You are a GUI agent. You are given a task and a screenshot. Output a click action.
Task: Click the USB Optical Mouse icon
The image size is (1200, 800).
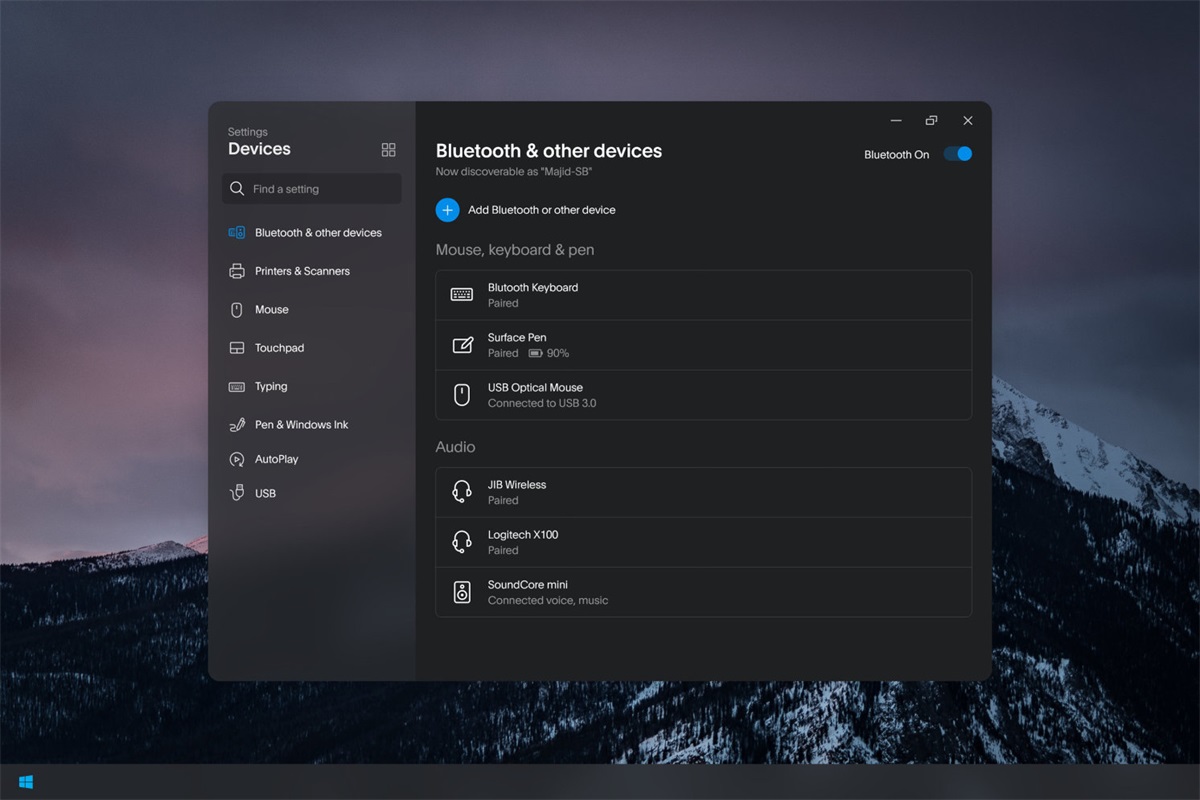point(462,395)
